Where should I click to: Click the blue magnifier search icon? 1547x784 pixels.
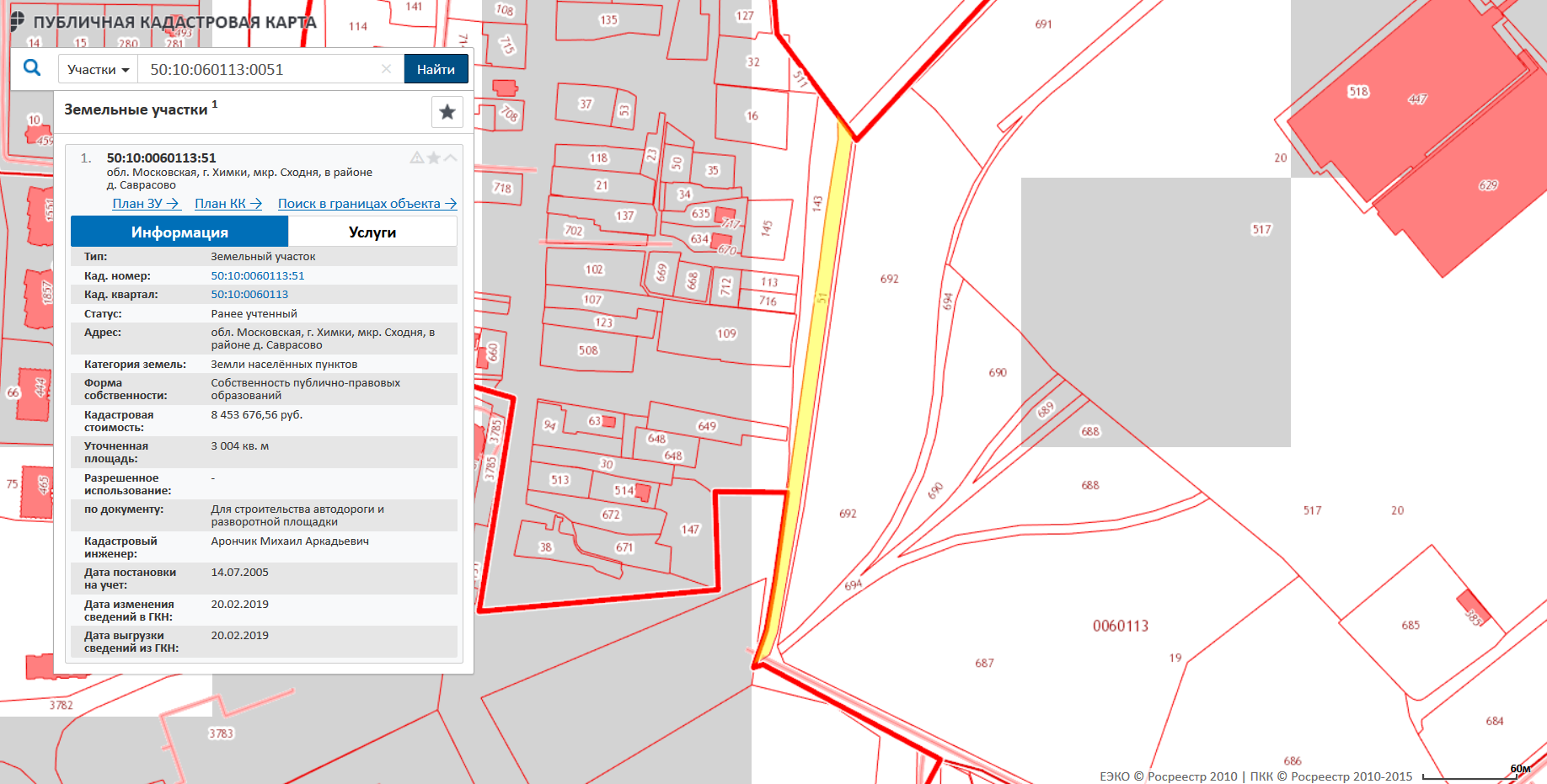[x=32, y=68]
